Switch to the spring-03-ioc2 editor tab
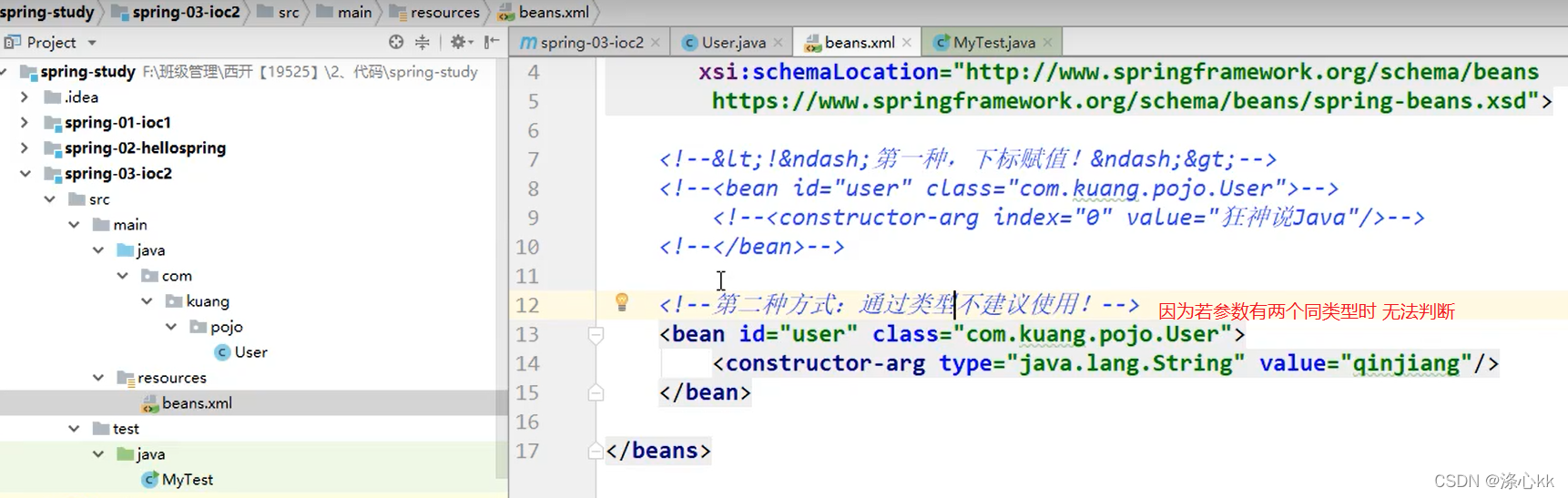This screenshot has height=498, width=1568. (x=590, y=42)
